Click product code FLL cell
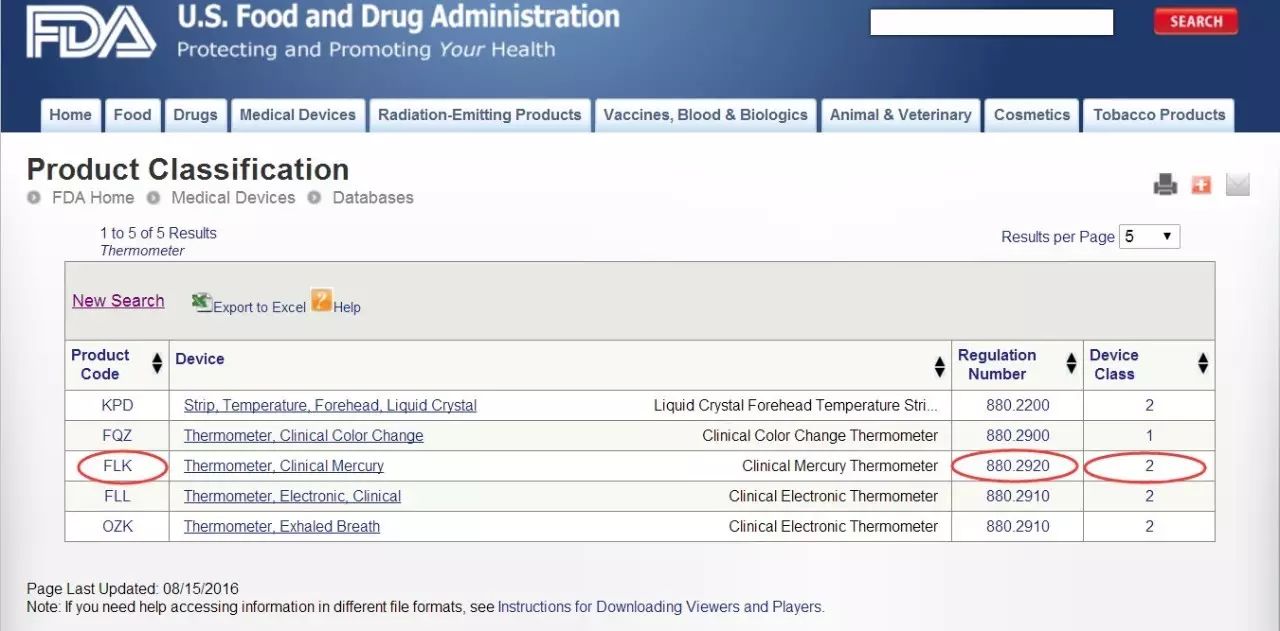Screen dimensions: 1280x631 tap(117, 496)
